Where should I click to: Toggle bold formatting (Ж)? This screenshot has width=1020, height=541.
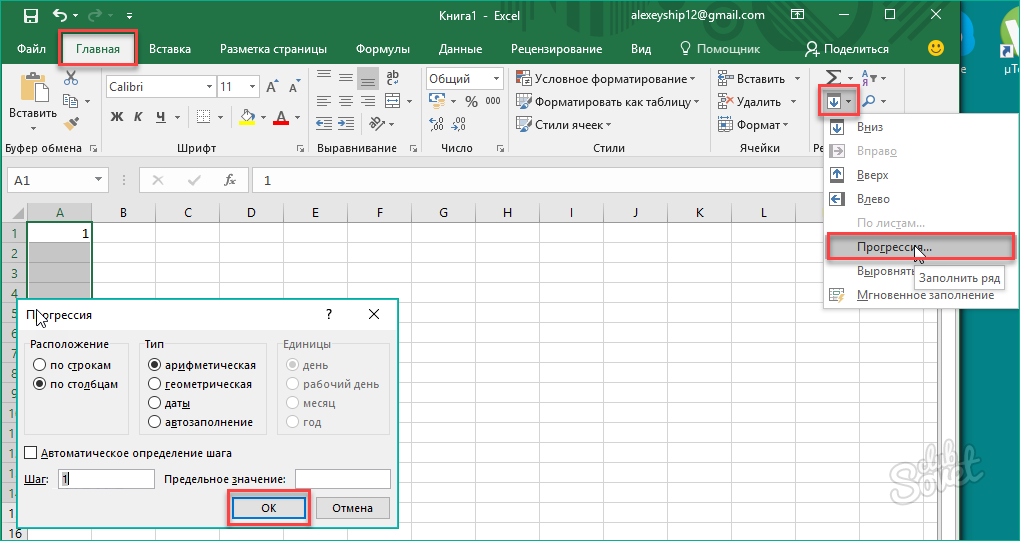coord(117,117)
